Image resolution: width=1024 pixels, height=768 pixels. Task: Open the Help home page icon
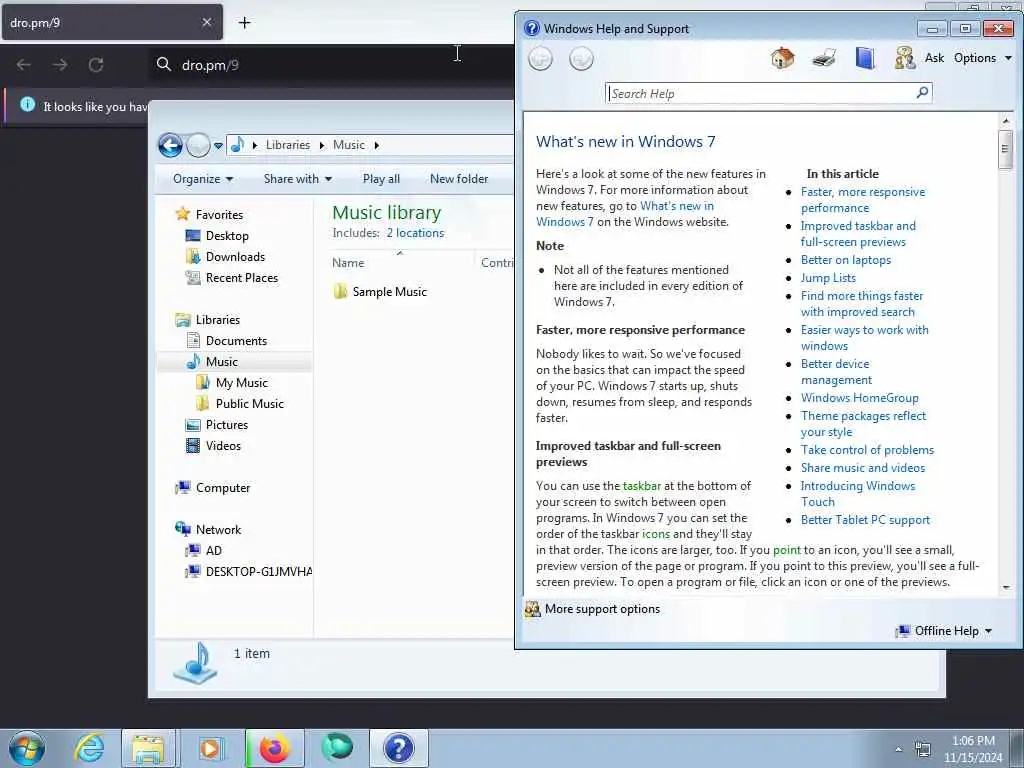point(782,58)
